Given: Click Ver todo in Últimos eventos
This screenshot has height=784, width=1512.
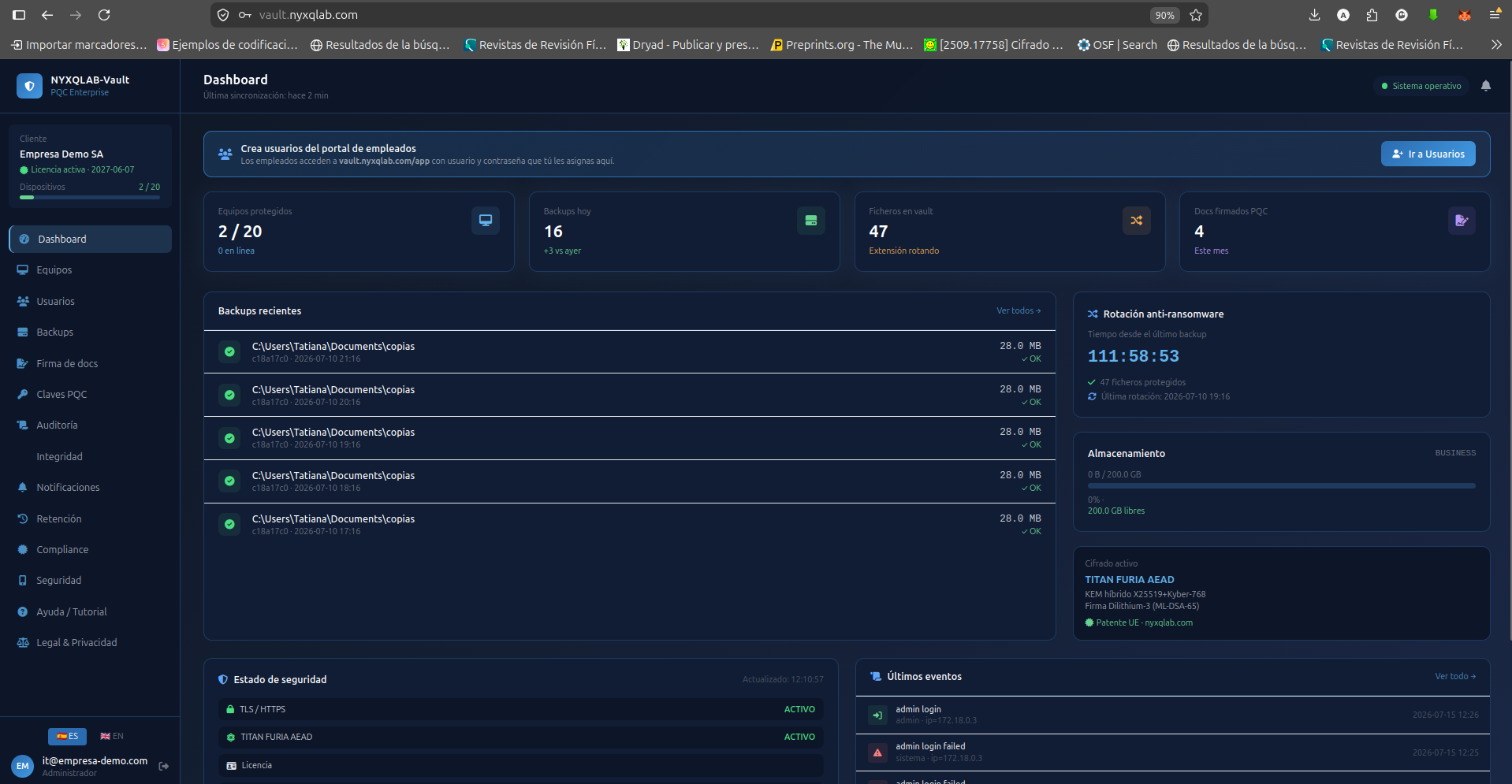Looking at the screenshot, I should [x=1455, y=676].
